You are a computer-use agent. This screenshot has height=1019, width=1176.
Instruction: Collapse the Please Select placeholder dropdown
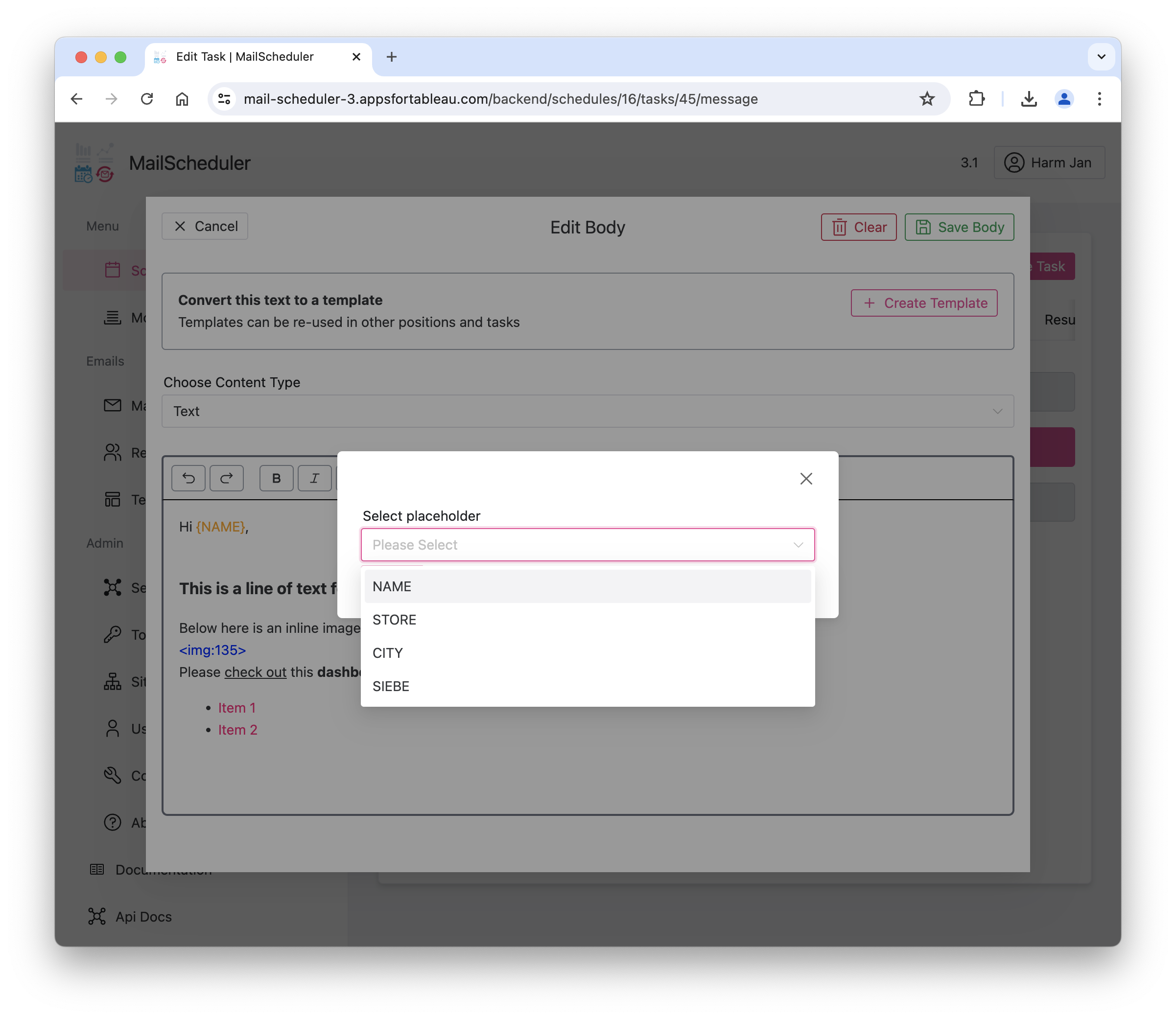pos(798,545)
